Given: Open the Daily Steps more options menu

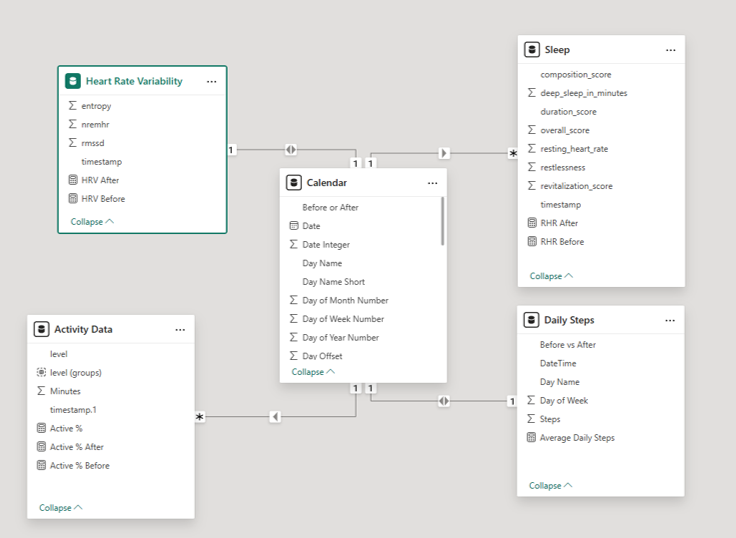Looking at the screenshot, I should 670,321.
